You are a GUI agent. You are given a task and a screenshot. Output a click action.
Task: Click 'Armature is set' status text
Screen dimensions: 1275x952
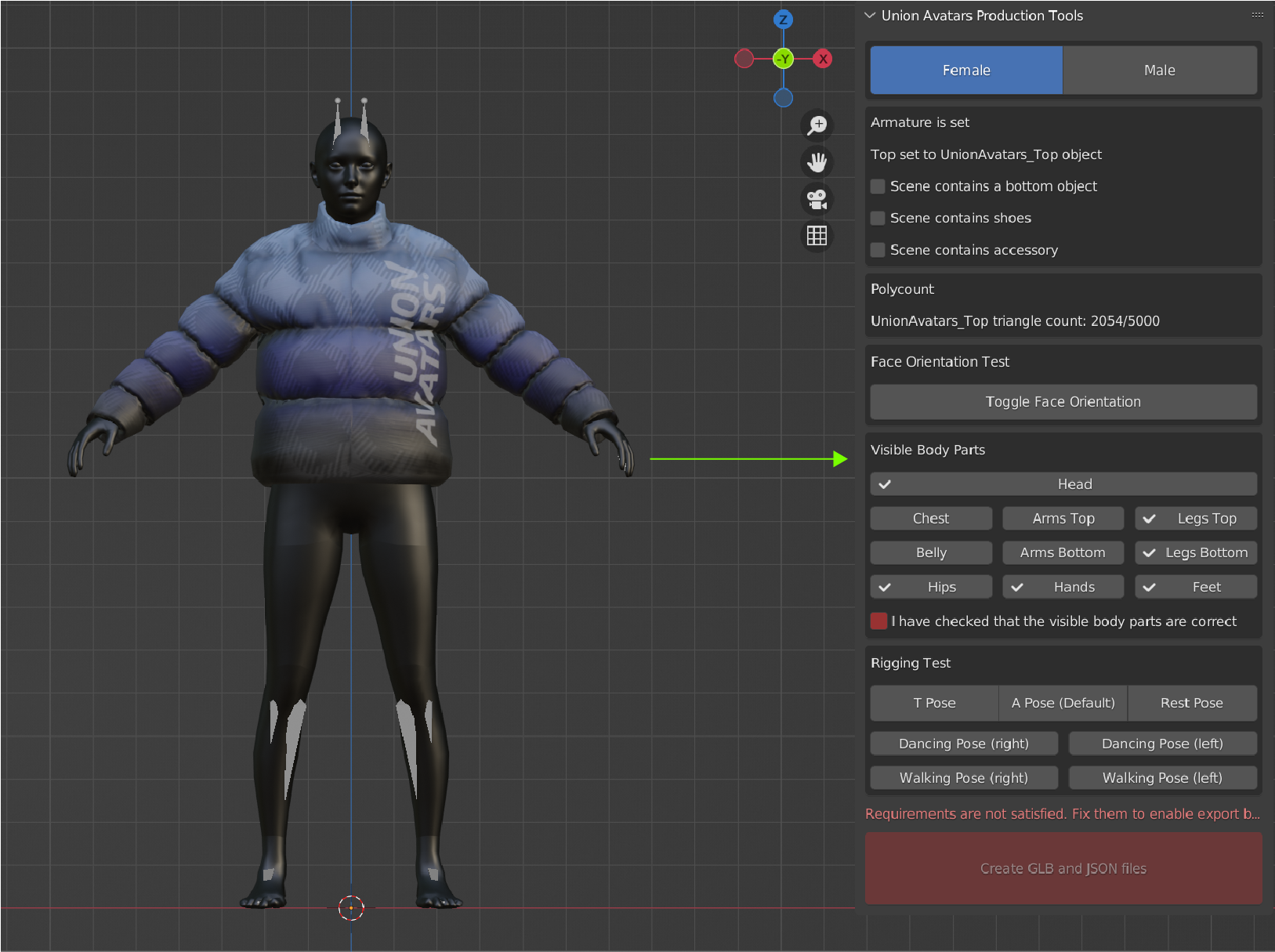(x=920, y=122)
